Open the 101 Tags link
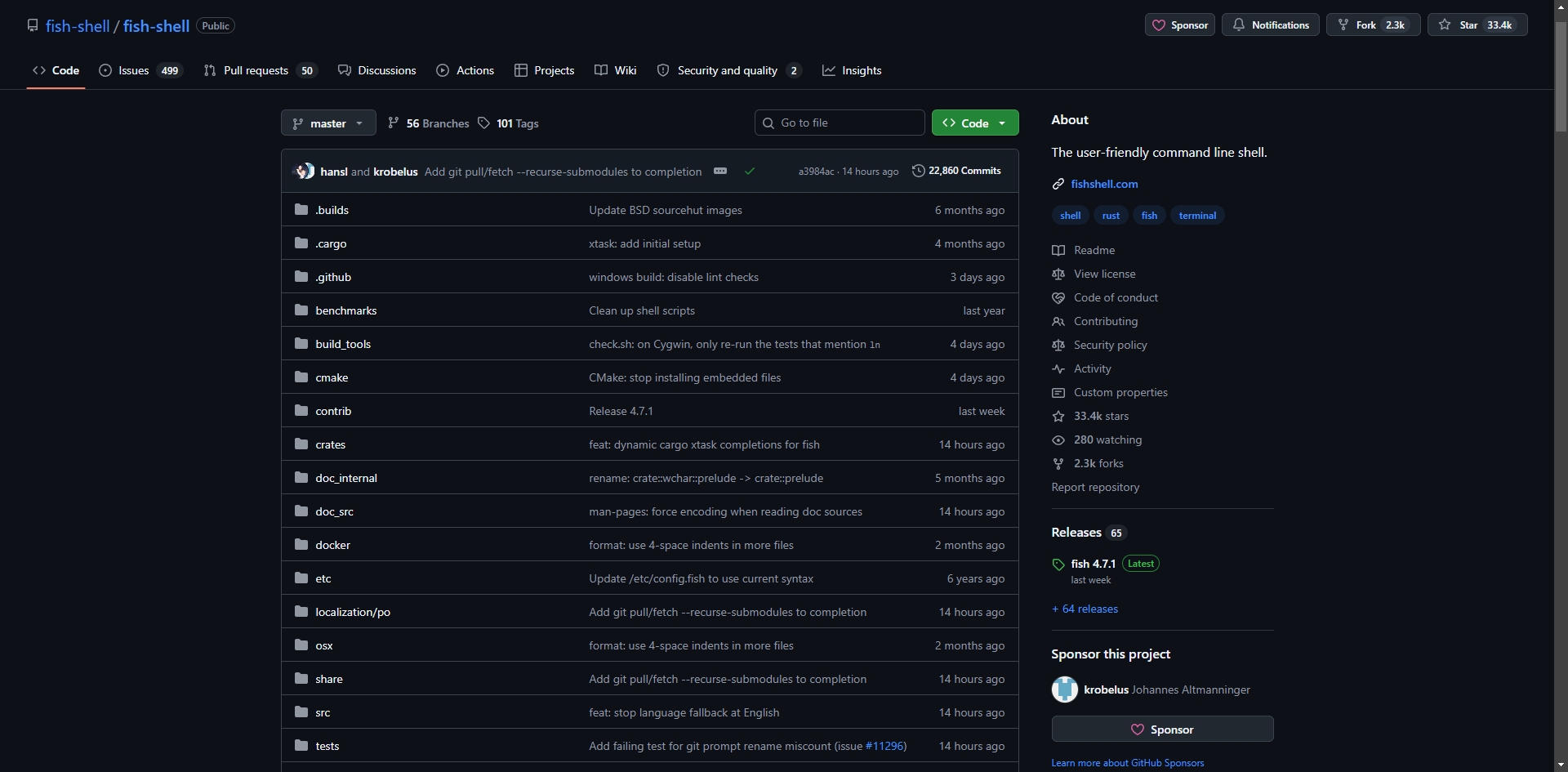 (x=508, y=123)
